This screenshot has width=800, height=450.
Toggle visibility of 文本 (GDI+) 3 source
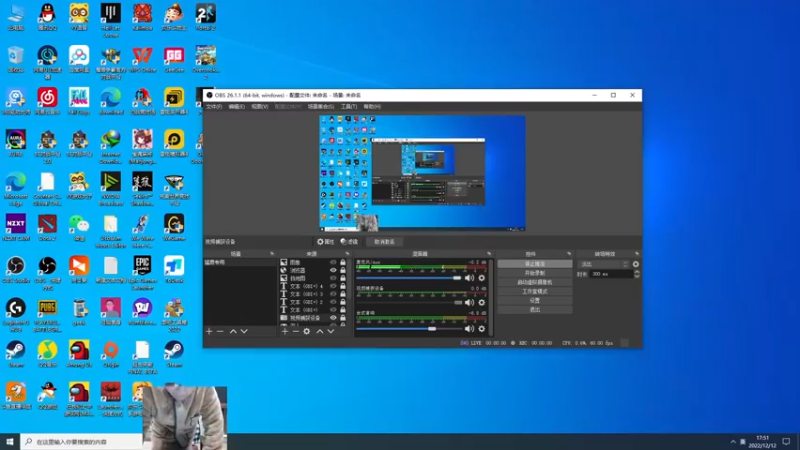click(x=333, y=294)
